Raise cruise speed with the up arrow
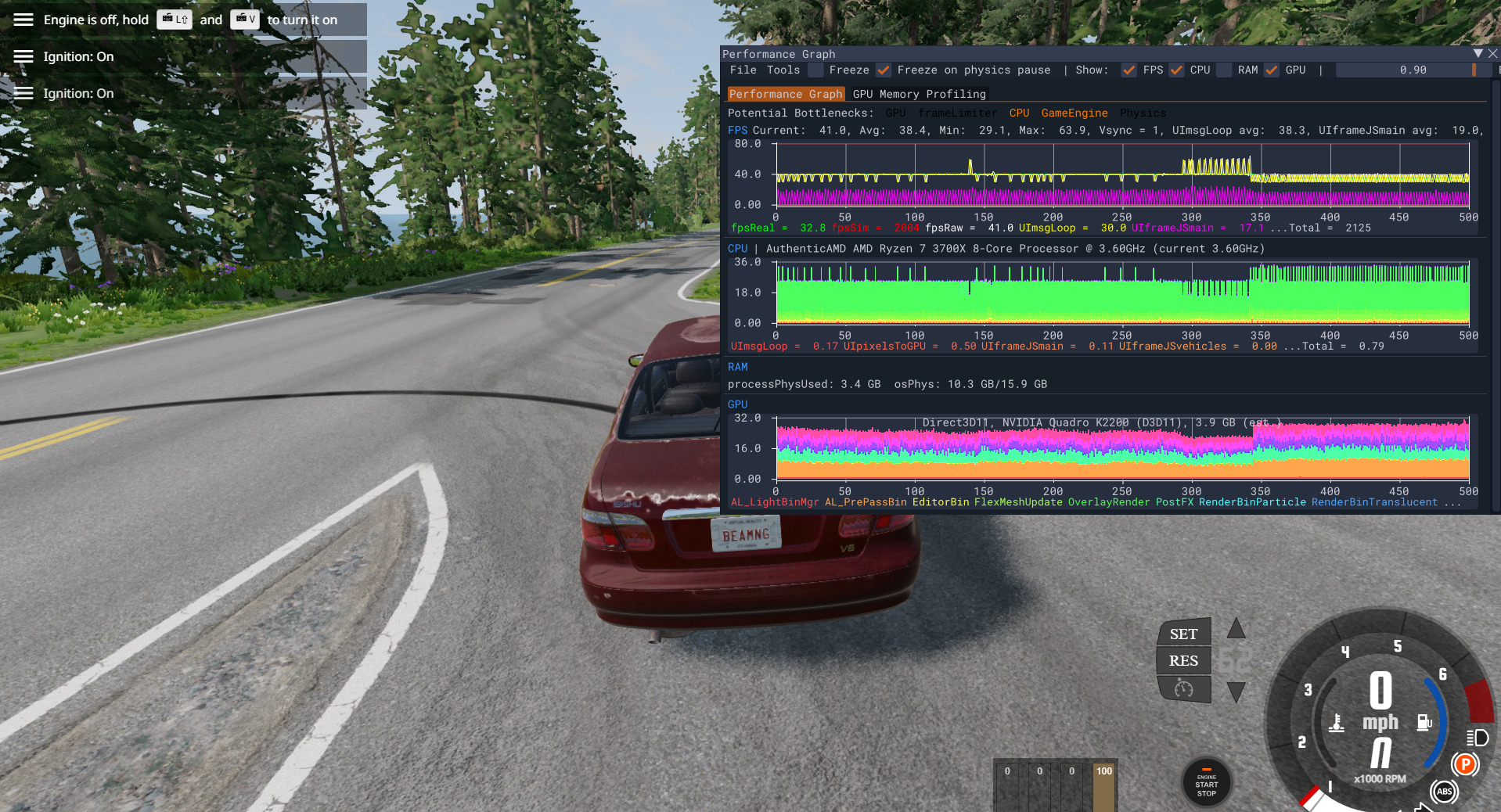This screenshot has width=1501, height=812. point(1236,627)
